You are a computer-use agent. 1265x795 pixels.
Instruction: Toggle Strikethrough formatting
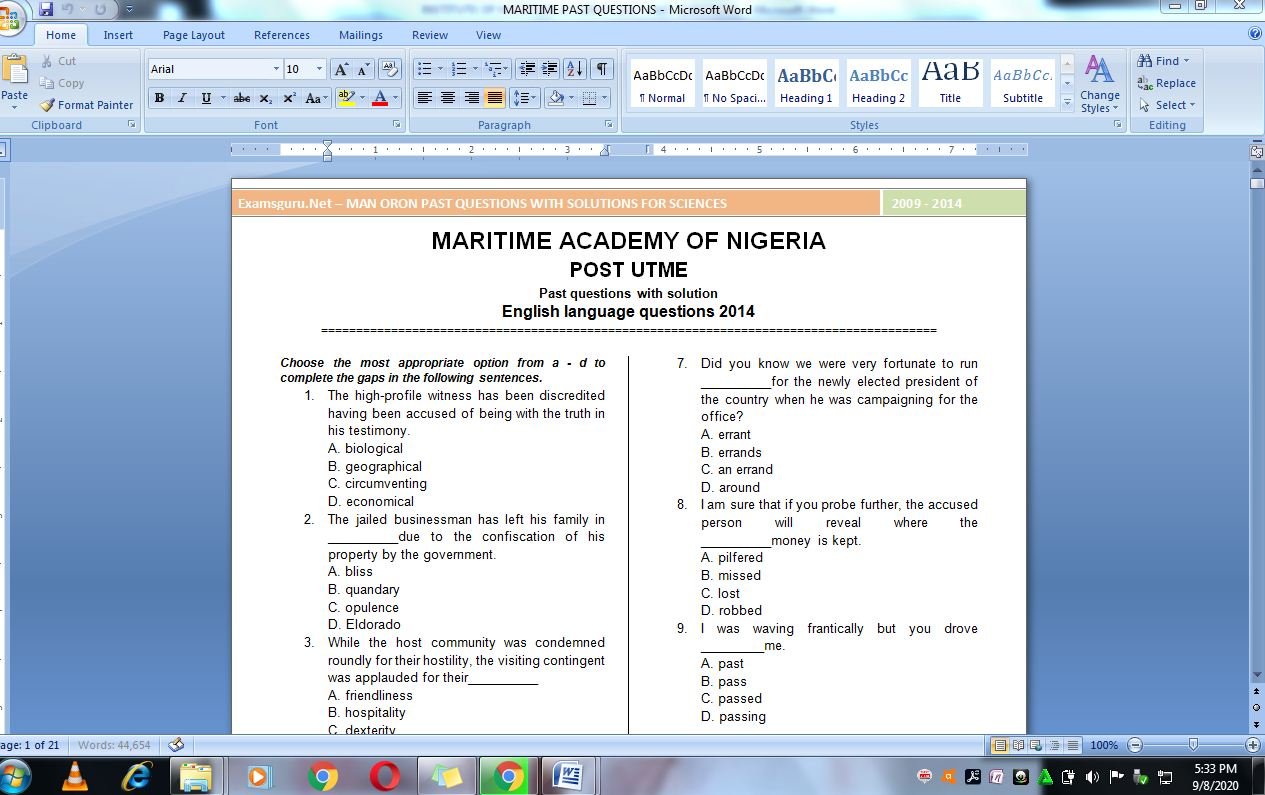(x=241, y=98)
